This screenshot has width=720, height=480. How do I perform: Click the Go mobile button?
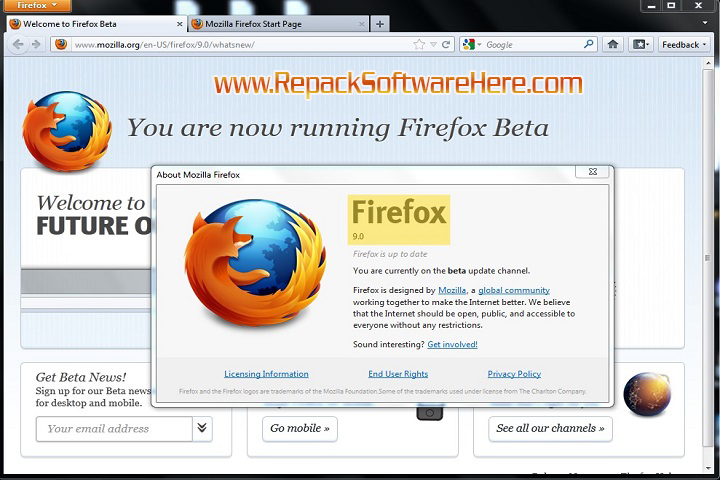[300, 429]
